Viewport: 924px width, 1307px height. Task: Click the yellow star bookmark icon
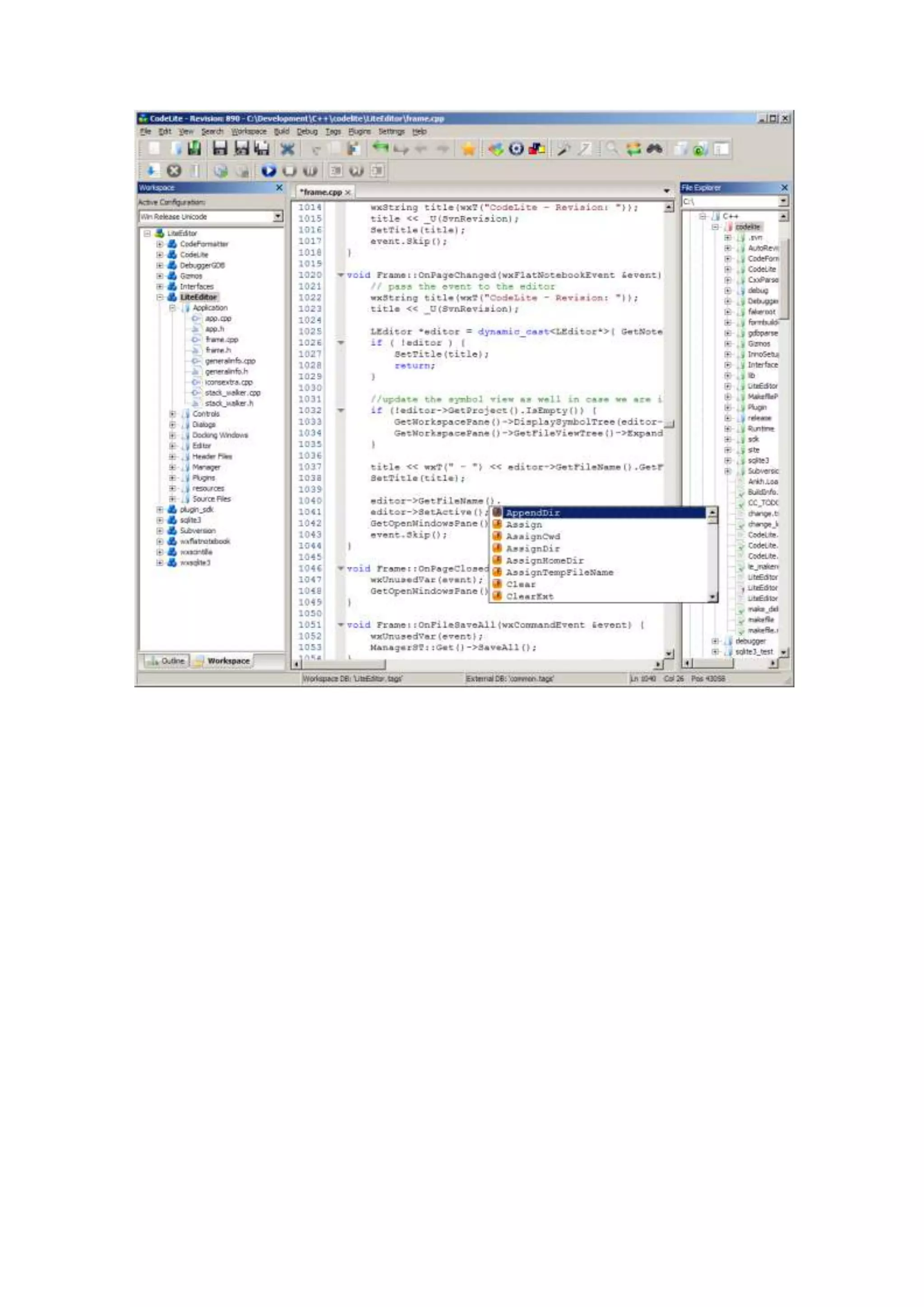(468, 149)
